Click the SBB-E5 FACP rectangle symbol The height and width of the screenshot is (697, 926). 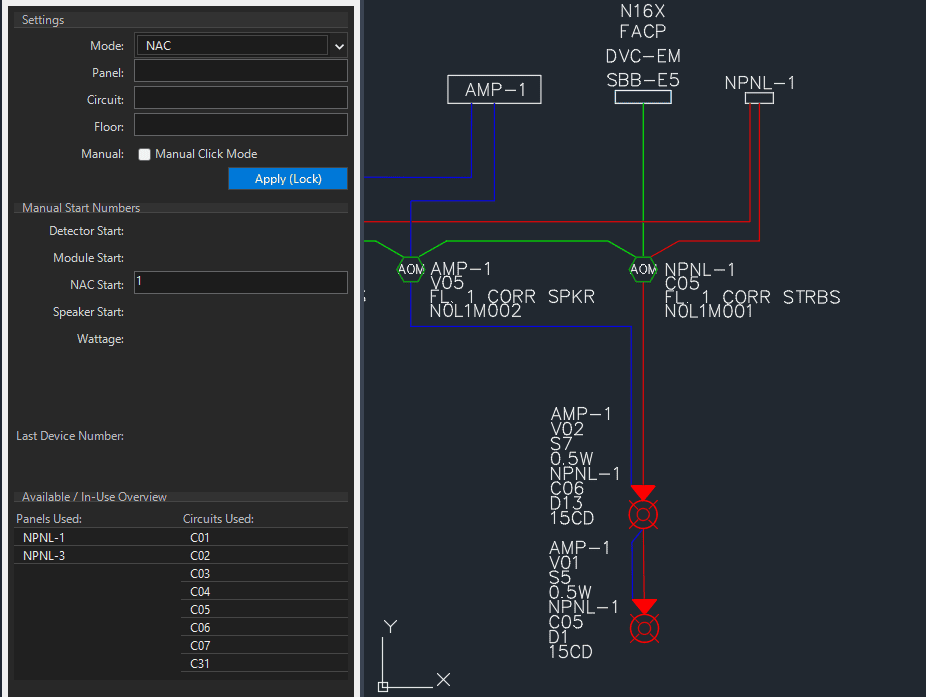click(x=642, y=97)
